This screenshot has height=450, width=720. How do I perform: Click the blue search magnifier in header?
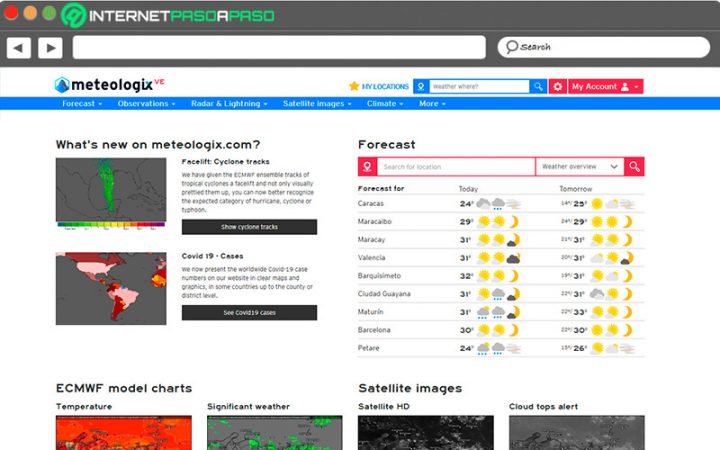pyautogui.click(x=538, y=86)
